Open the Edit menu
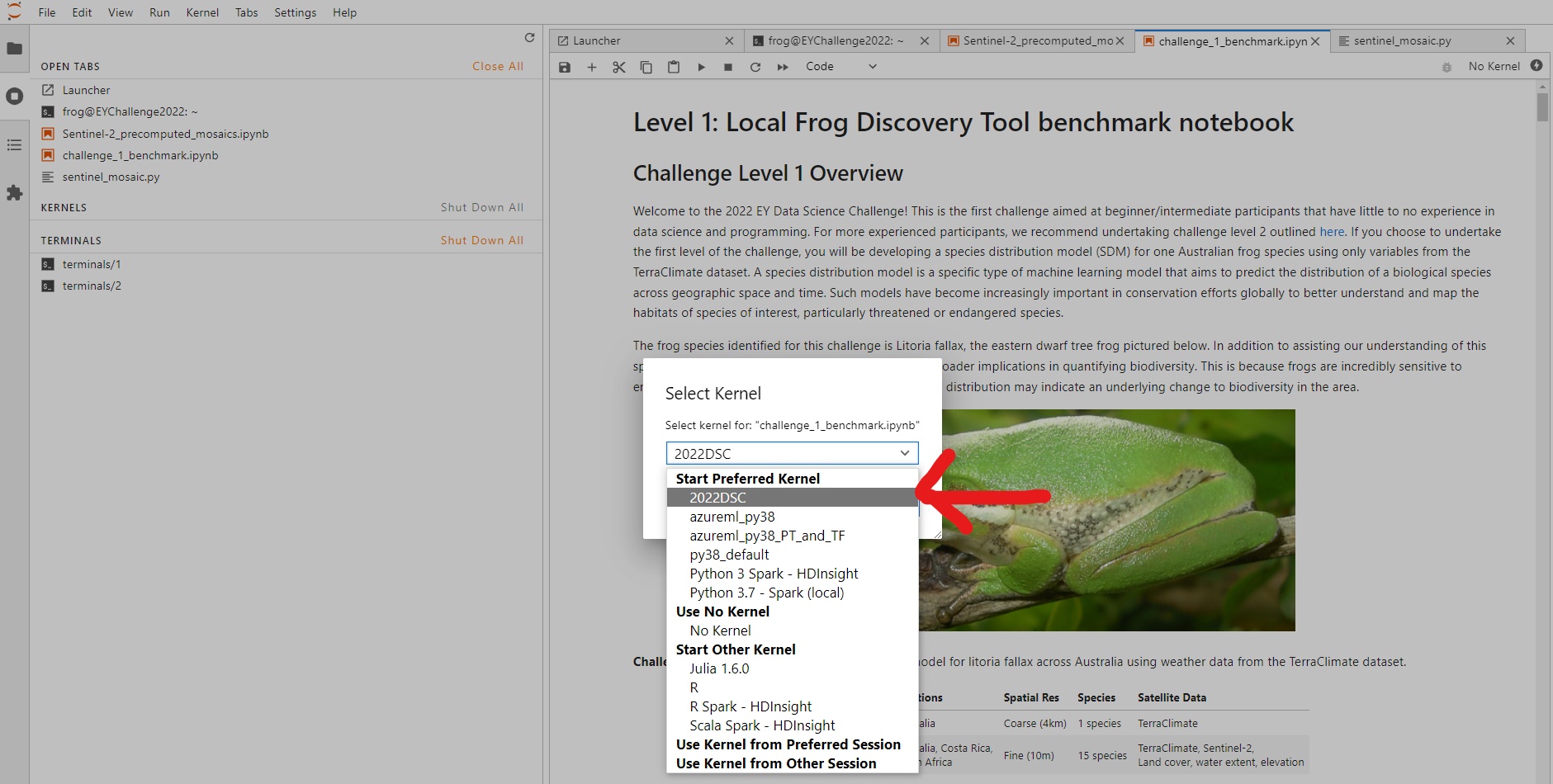Screen dimensions: 1553x784 (x=82, y=12)
